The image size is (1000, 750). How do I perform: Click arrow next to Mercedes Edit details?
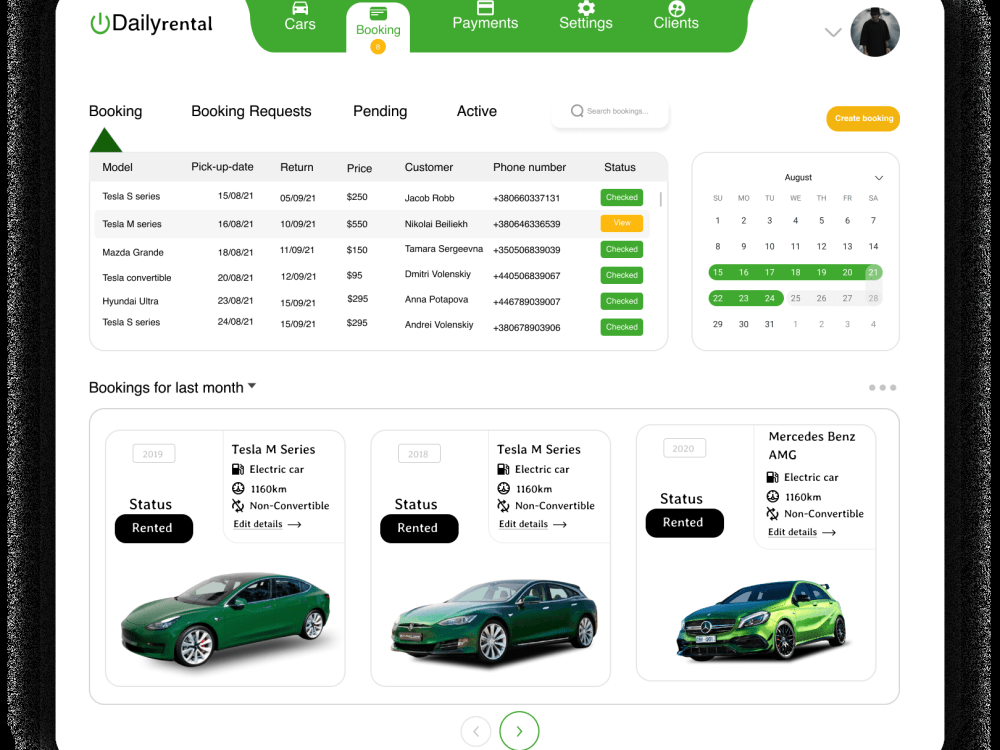pos(828,533)
